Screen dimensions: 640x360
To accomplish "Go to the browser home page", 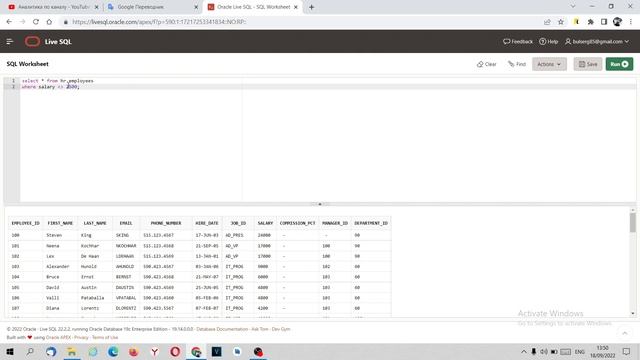I will (49, 22).
